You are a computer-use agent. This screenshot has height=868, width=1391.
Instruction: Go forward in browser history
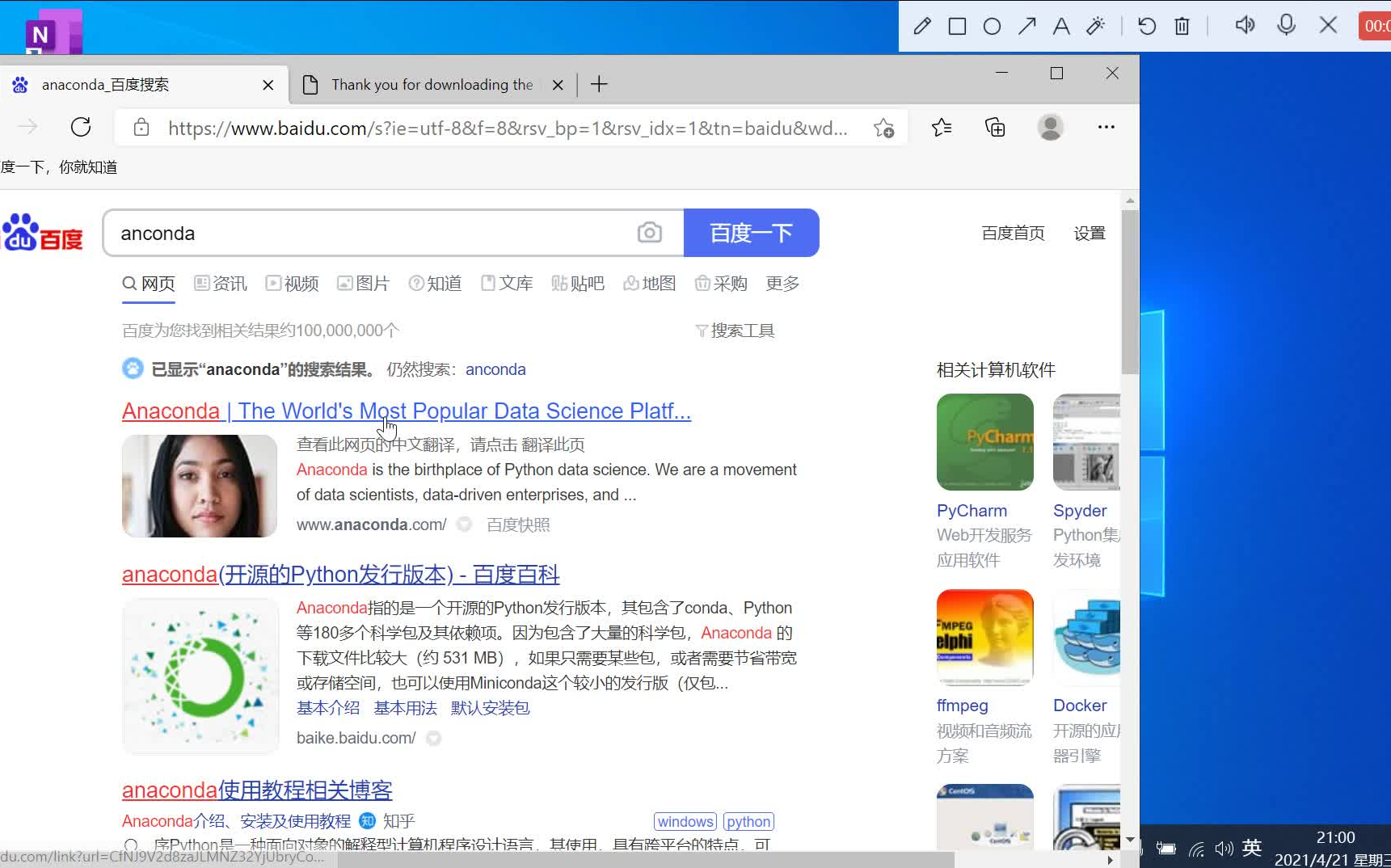coord(27,127)
